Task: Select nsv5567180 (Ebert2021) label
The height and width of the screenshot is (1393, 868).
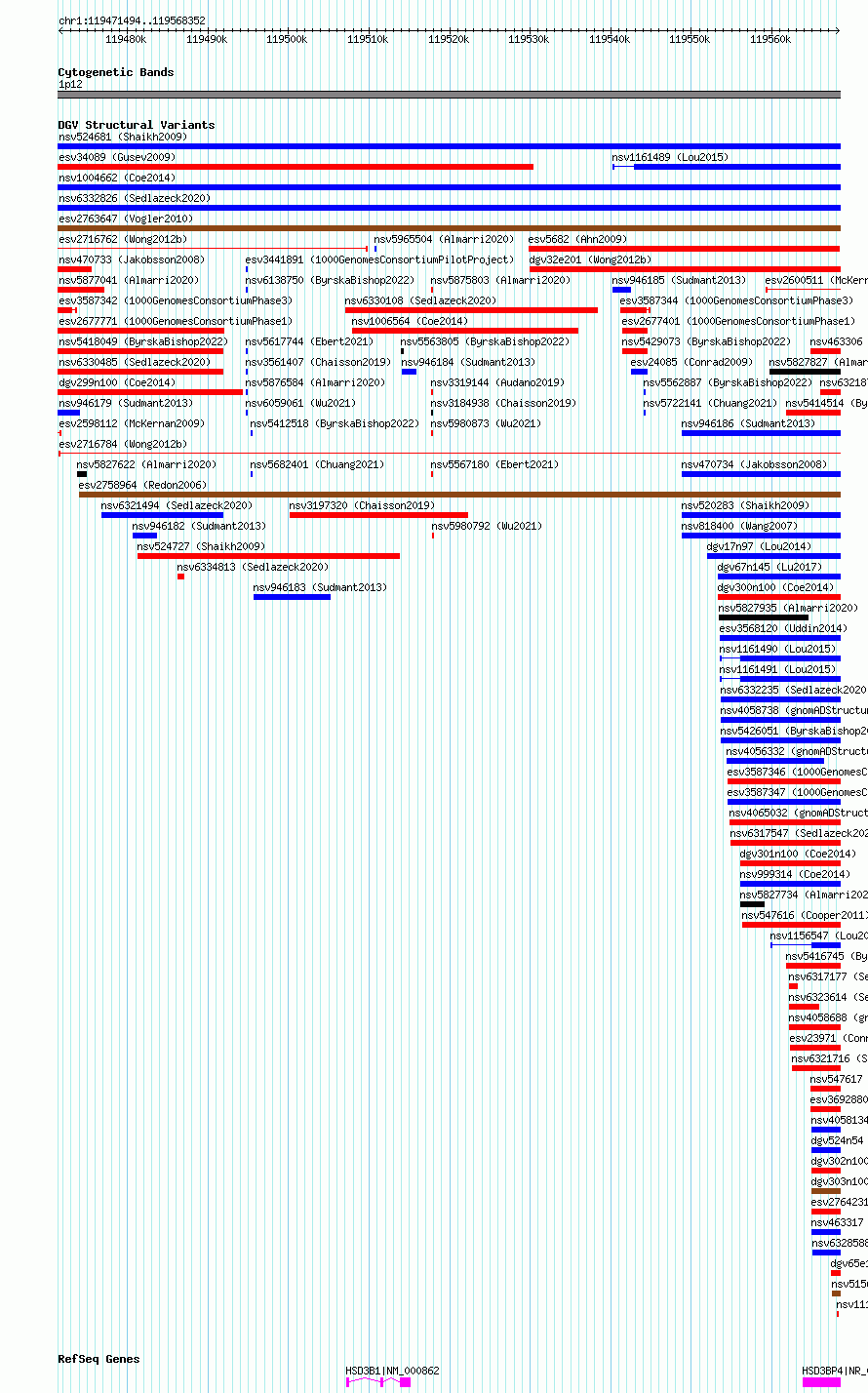Action: 494,464
